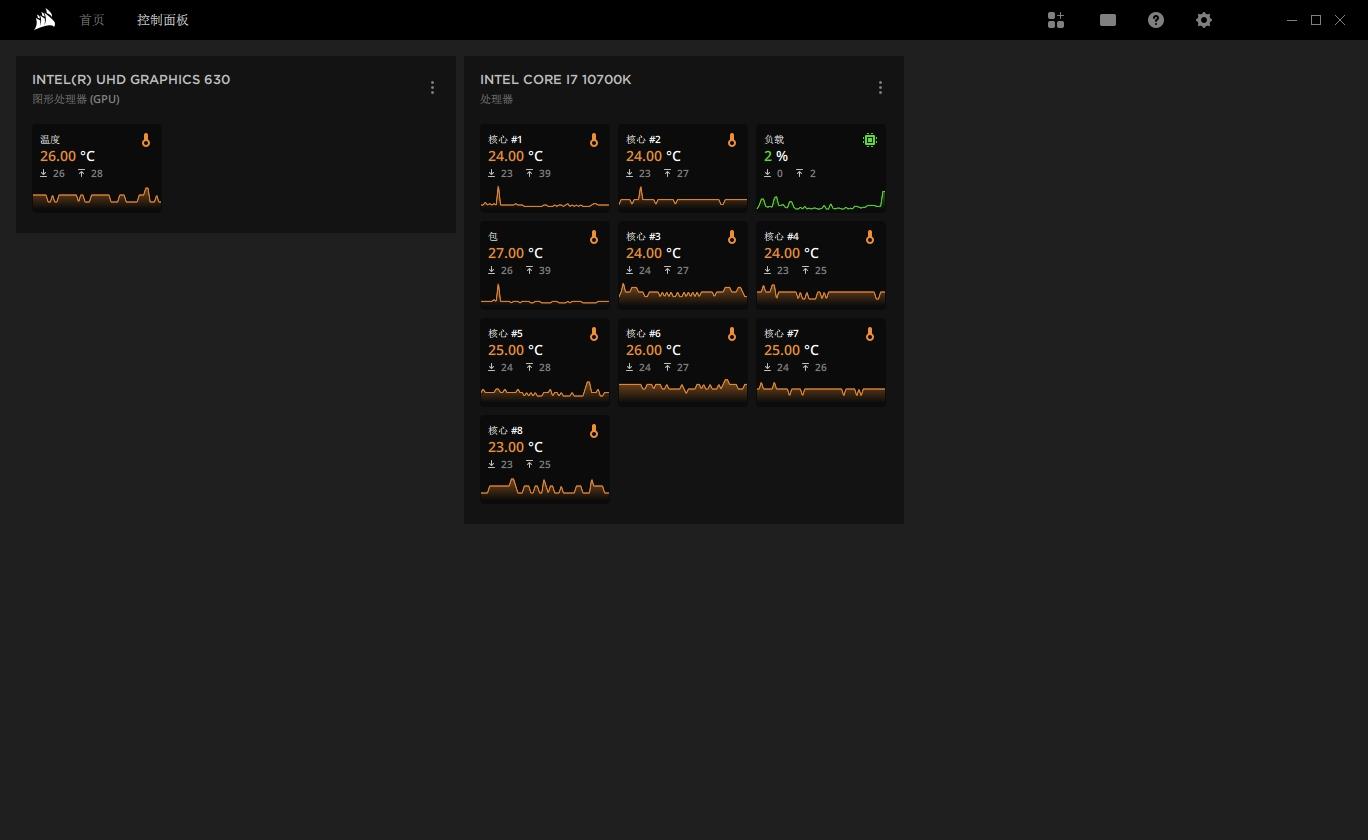Viewport: 1368px width, 840px height.
Task: Click the green chip icon on the 负载 card
Action: point(870,140)
